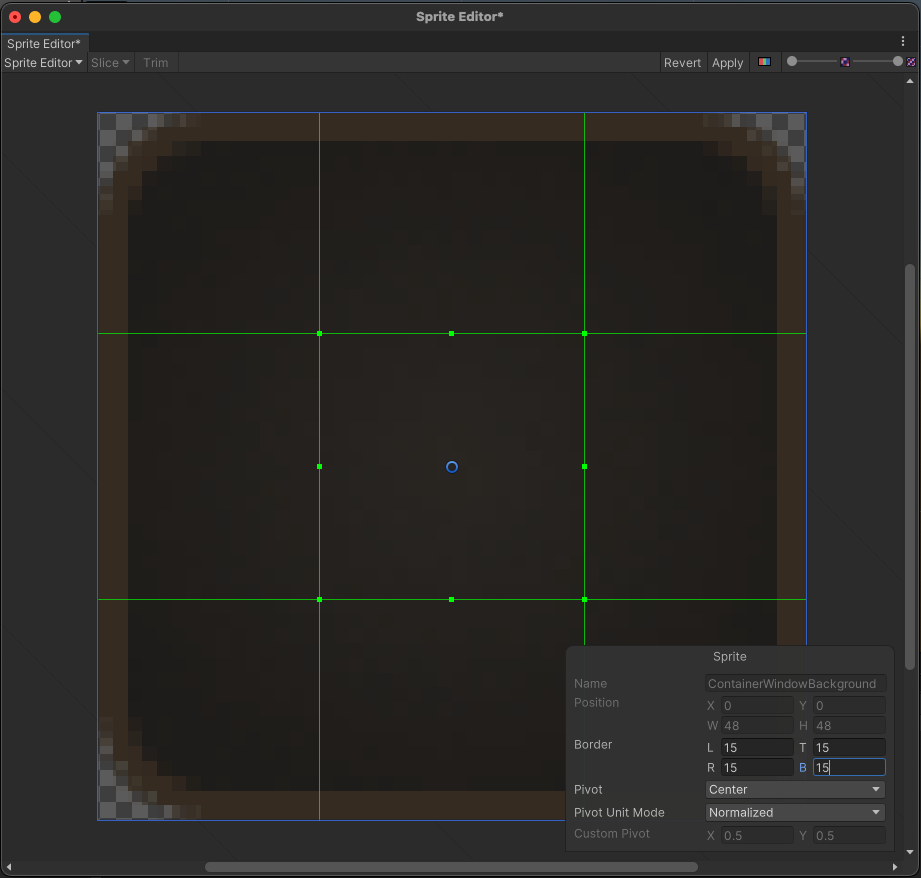Open the Pivot Unit Mode Normalized dropdown
921x878 pixels.
coord(795,813)
